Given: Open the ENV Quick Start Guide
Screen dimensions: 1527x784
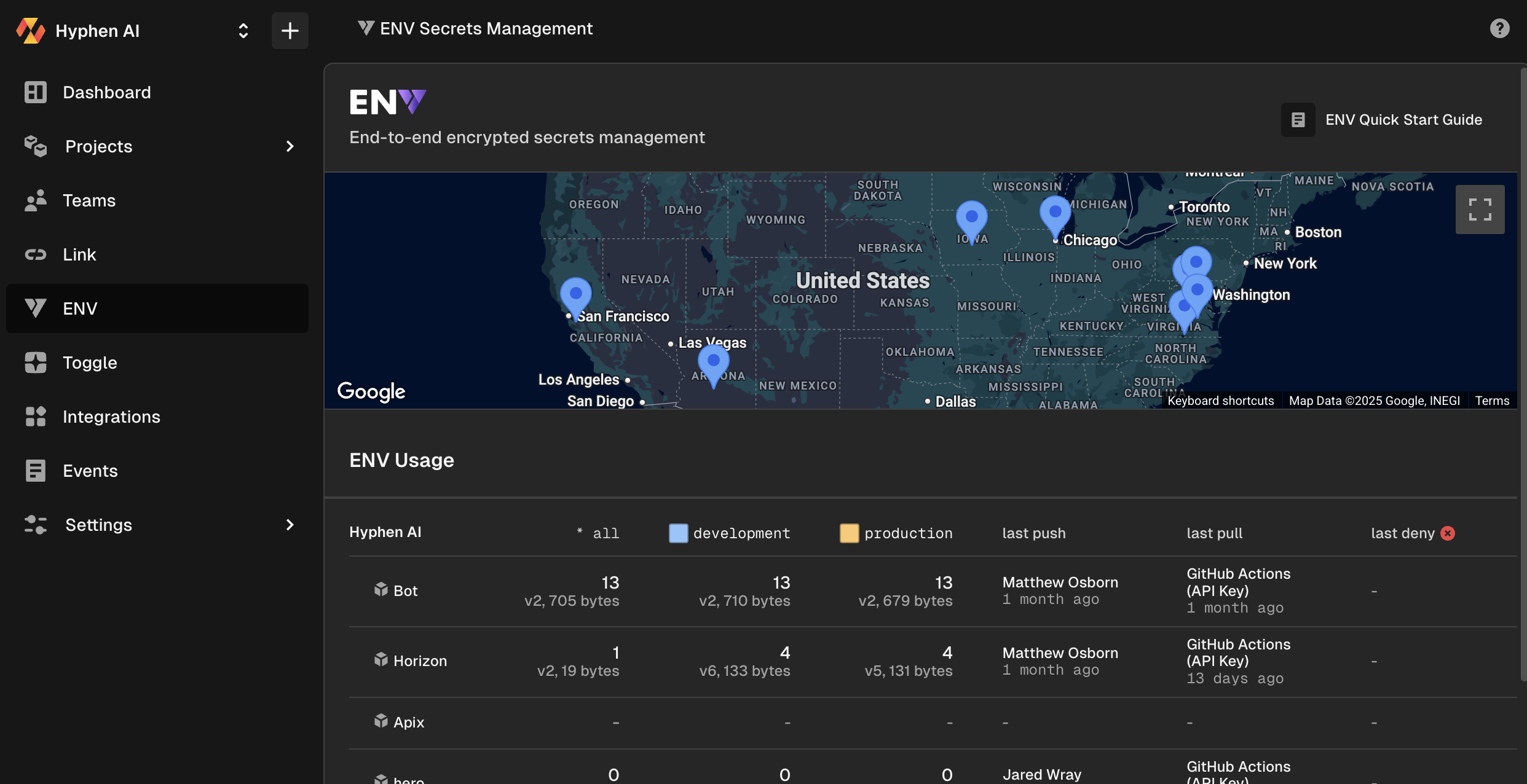Looking at the screenshot, I should pos(1382,120).
